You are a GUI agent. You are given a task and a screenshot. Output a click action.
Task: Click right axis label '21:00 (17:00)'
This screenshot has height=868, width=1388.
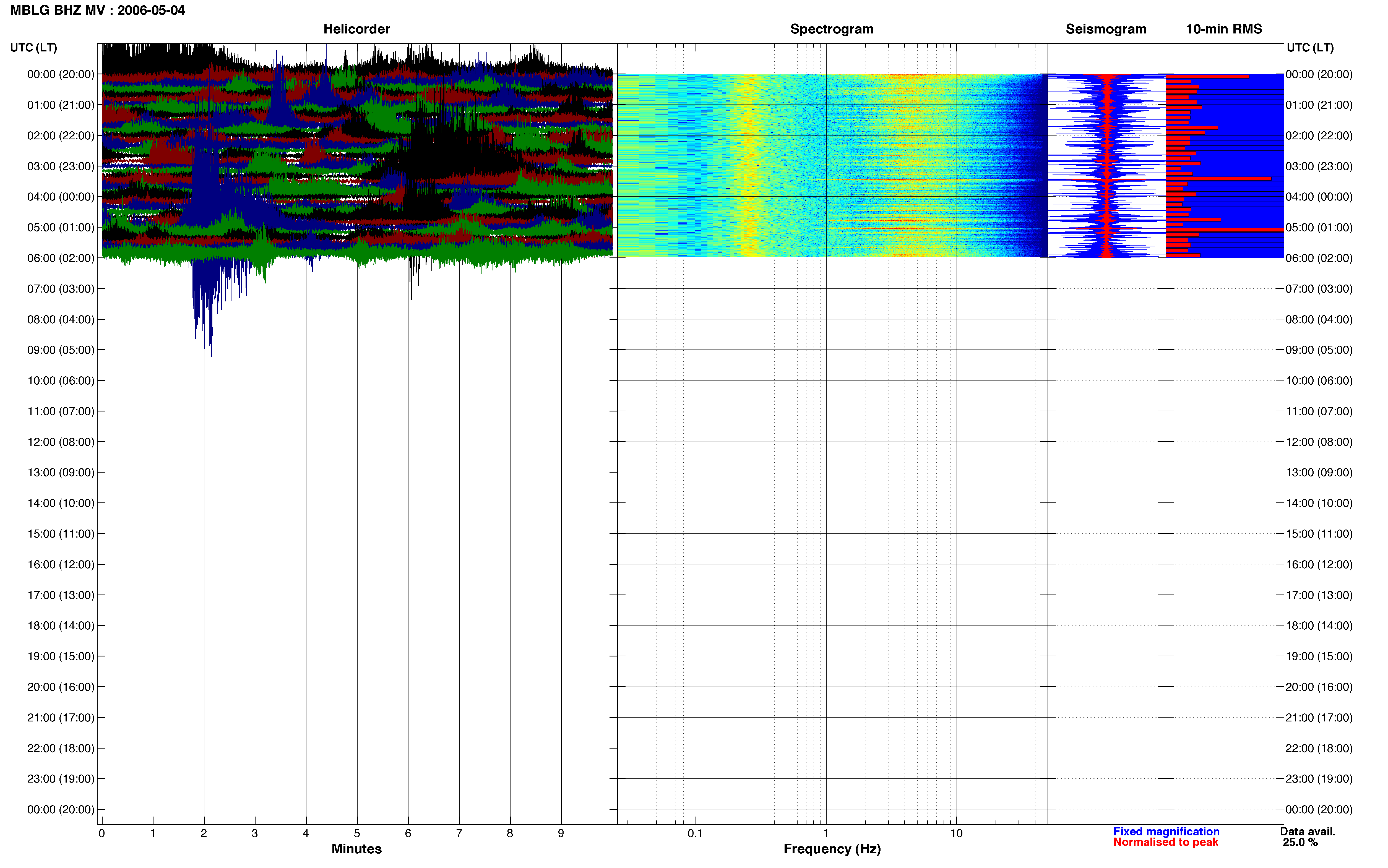point(1319,718)
